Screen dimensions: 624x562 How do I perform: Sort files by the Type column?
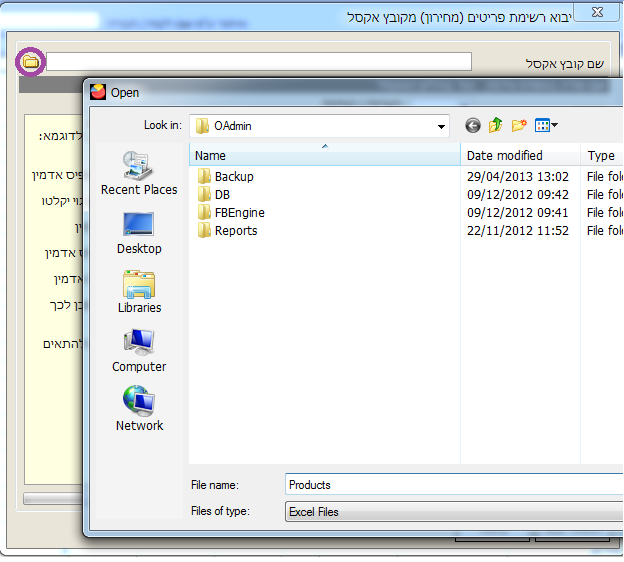602,155
